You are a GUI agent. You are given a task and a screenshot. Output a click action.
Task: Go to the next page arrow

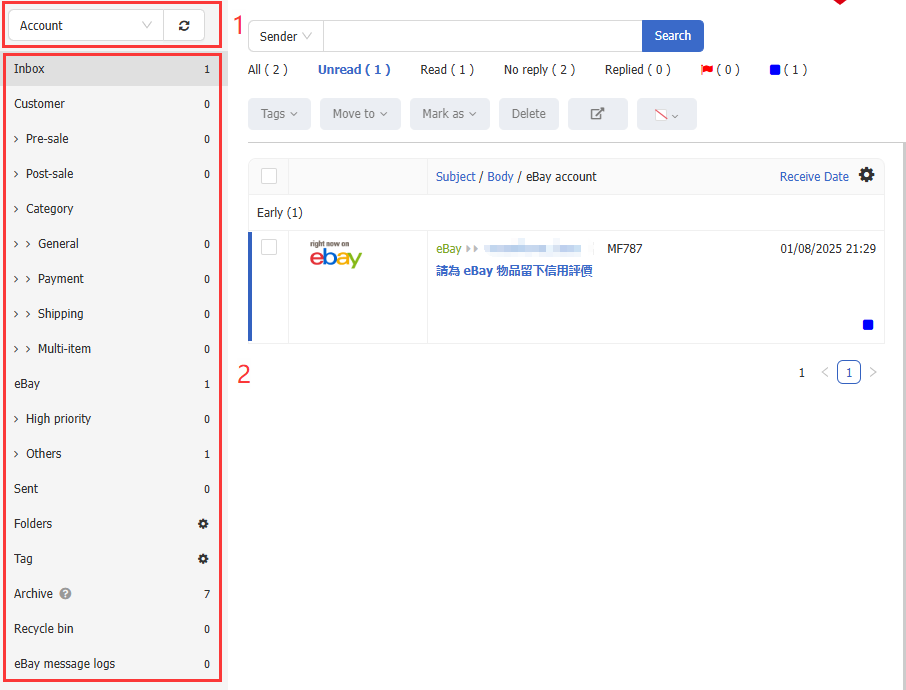click(873, 373)
